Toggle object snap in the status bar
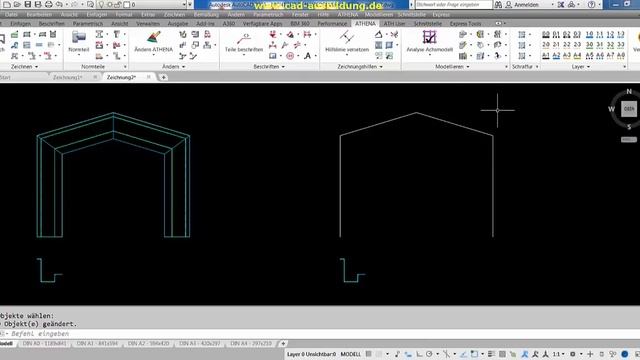 pos(474,354)
